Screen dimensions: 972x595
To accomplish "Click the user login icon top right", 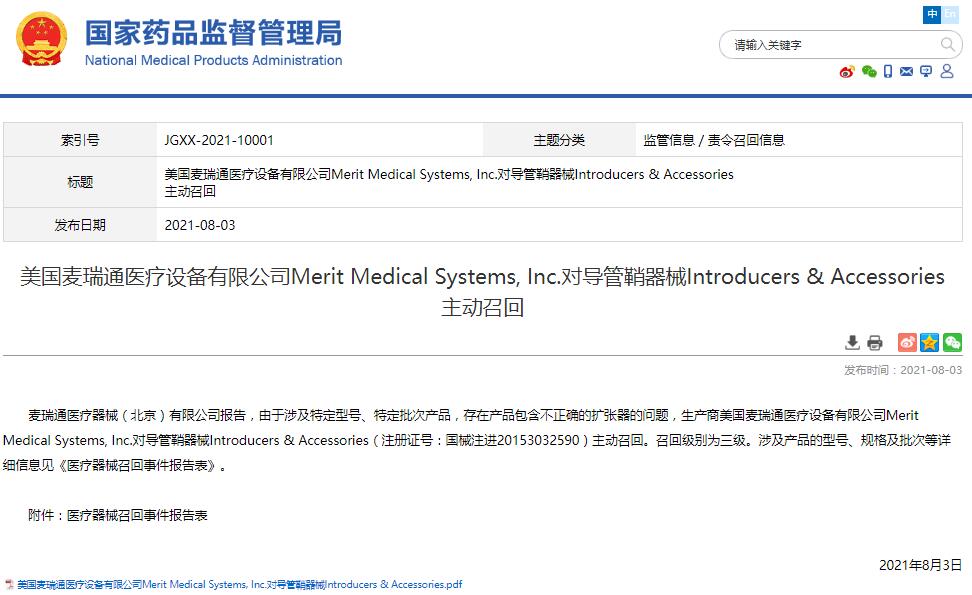I will (x=946, y=72).
